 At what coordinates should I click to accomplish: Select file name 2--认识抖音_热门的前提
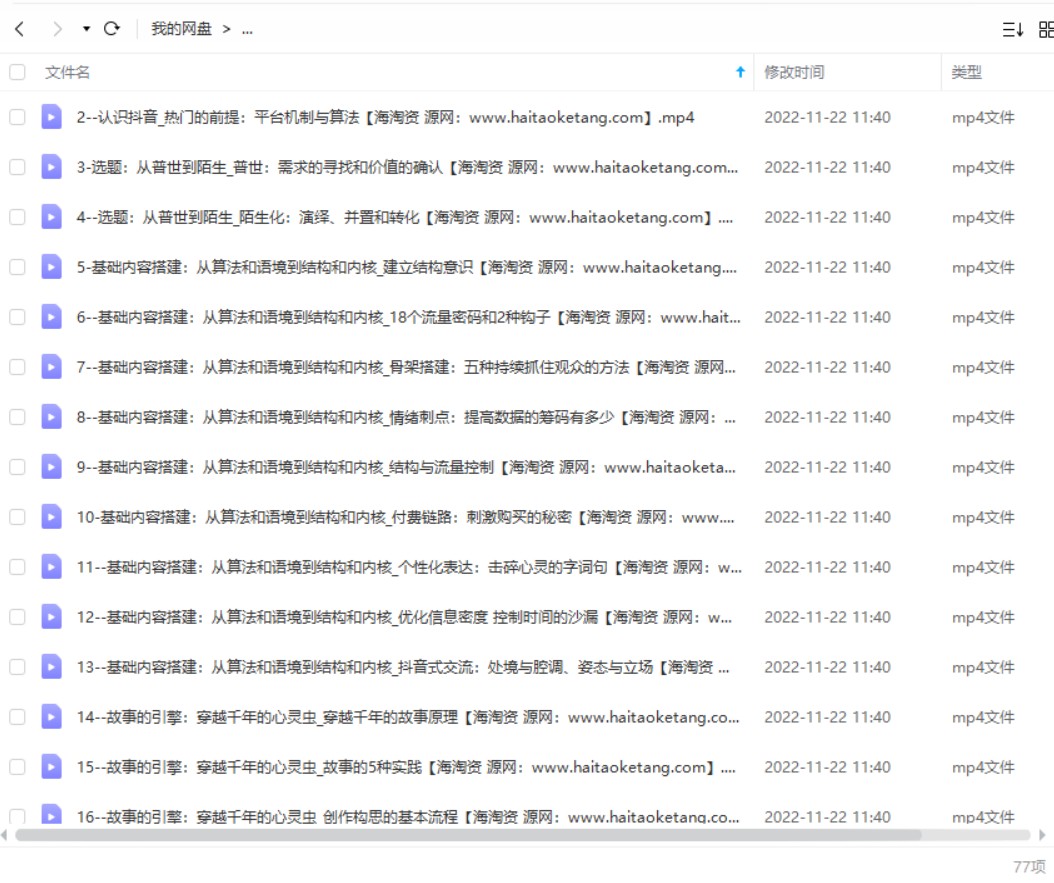pos(385,117)
